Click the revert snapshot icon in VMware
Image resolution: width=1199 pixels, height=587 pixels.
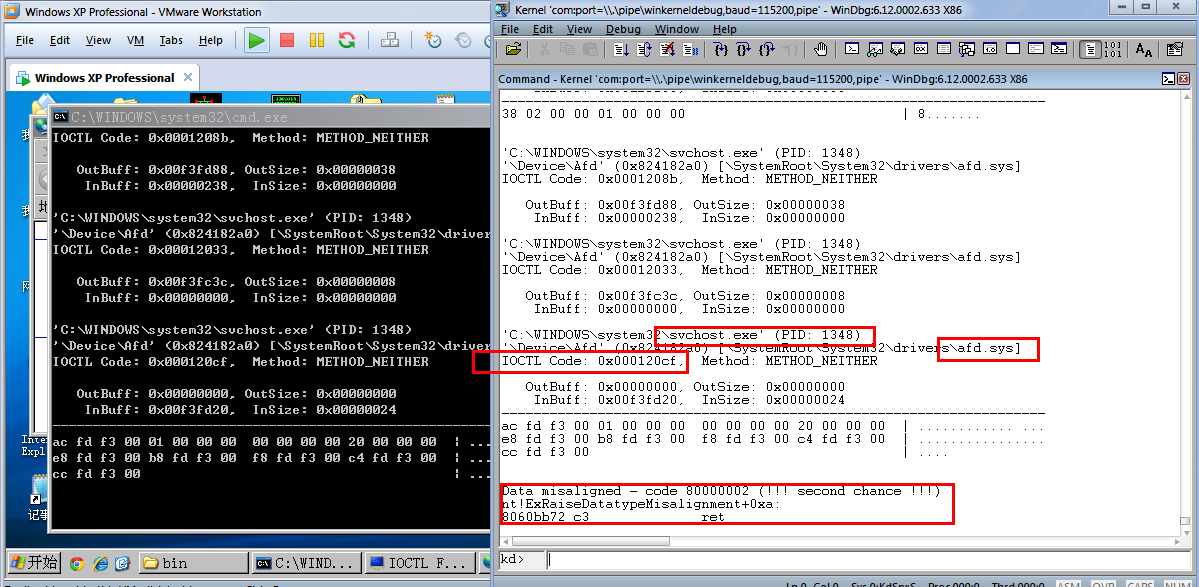(x=463, y=41)
